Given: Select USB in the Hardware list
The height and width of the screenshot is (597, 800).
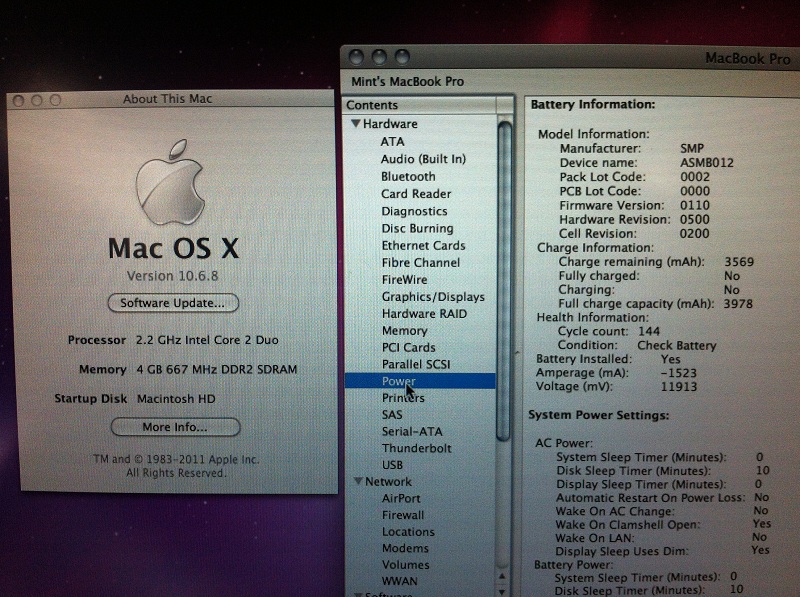Looking at the screenshot, I should pyautogui.click(x=392, y=465).
